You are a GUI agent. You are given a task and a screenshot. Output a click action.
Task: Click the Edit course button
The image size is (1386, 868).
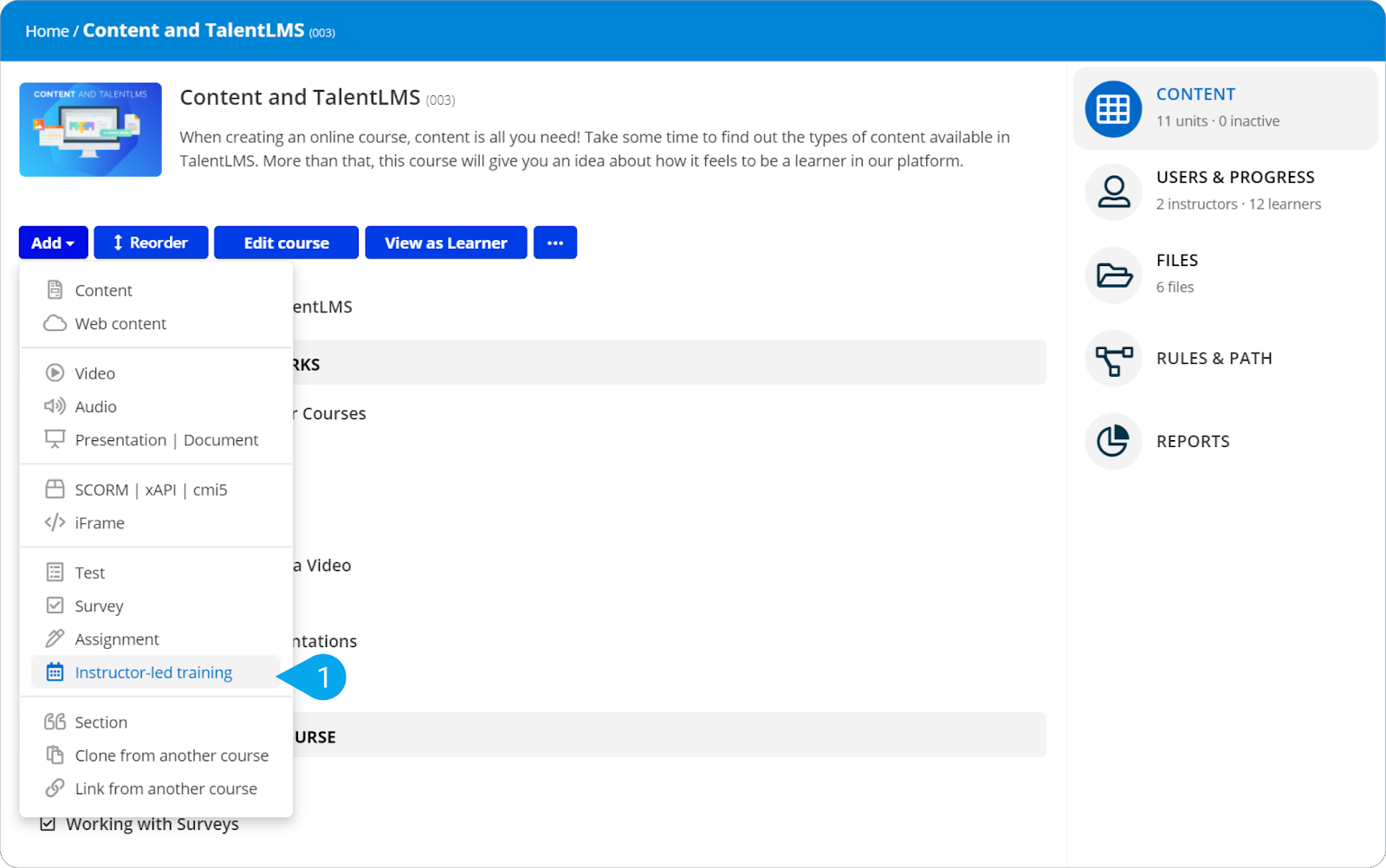tap(286, 243)
